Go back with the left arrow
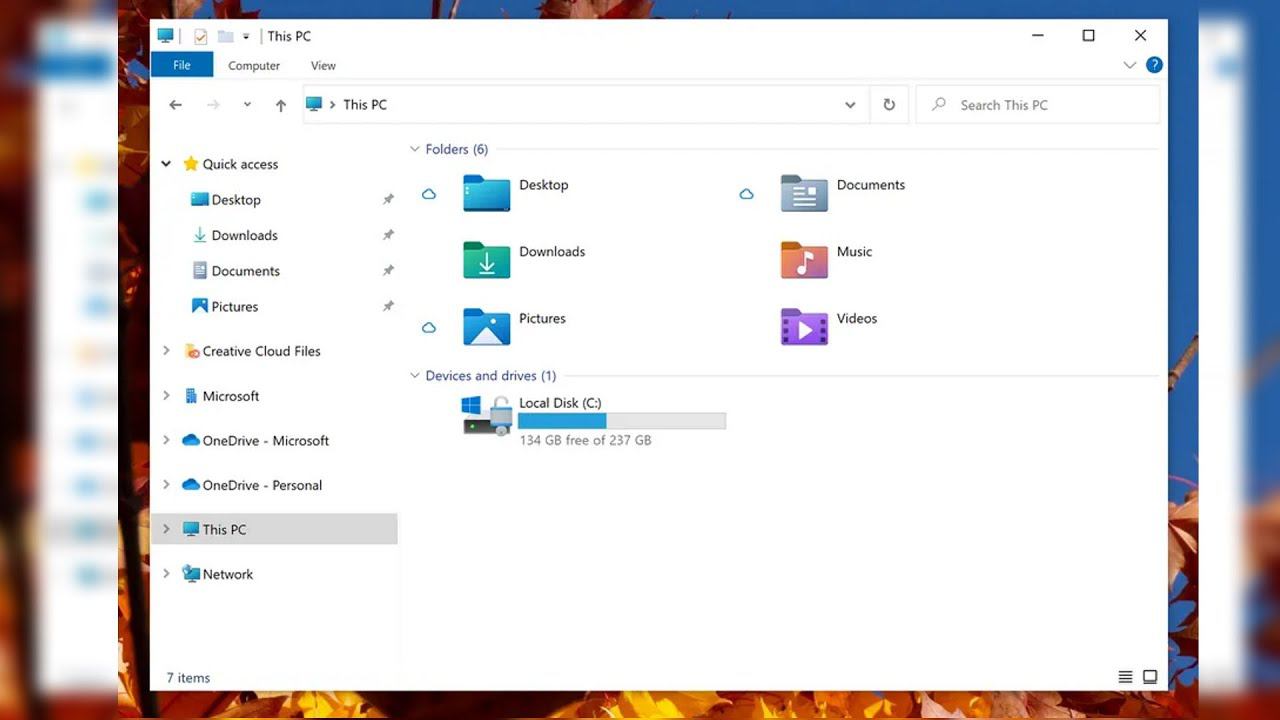 pyautogui.click(x=176, y=105)
